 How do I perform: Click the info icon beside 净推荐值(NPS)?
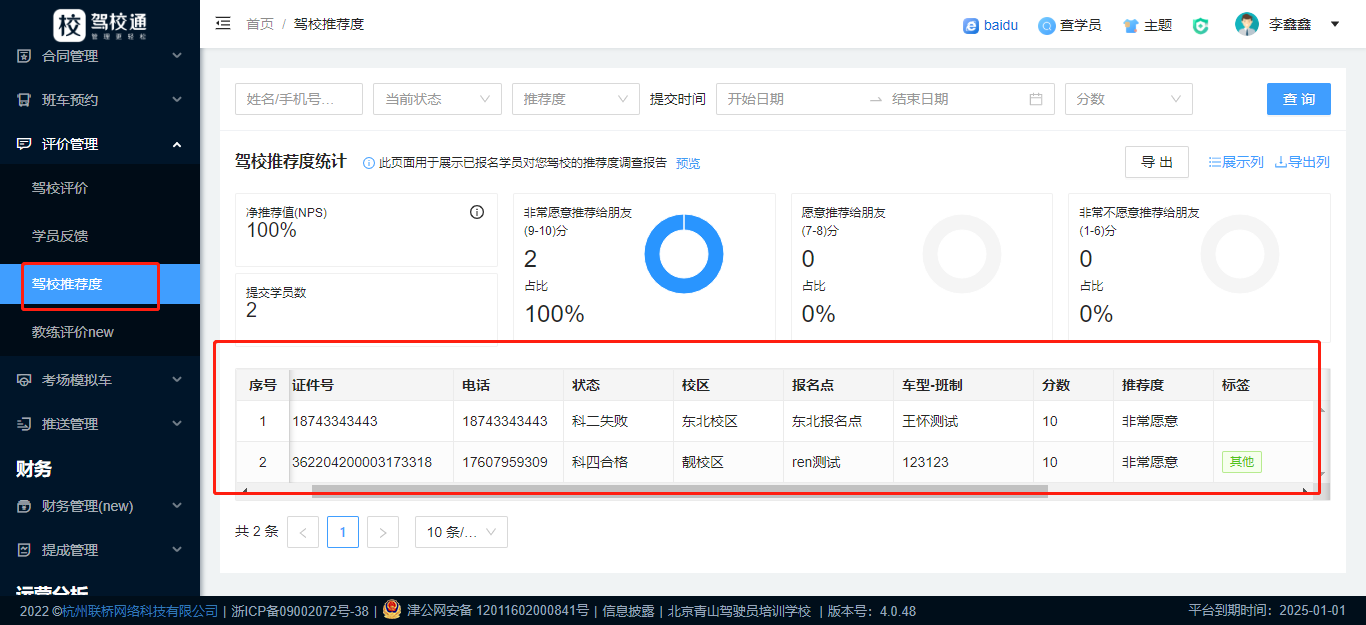[x=477, y=212]
